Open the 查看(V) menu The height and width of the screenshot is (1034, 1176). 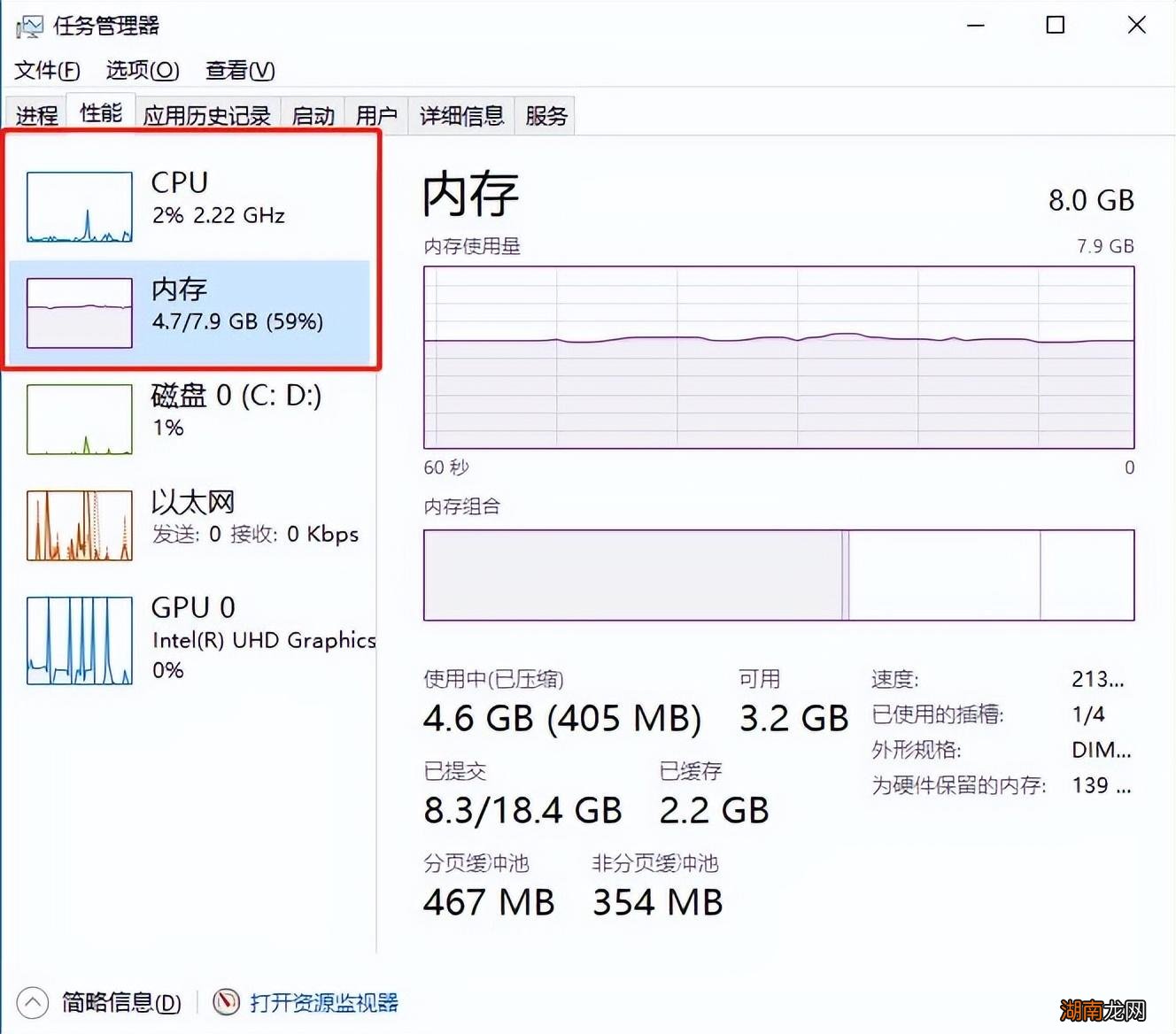(240, 70)
